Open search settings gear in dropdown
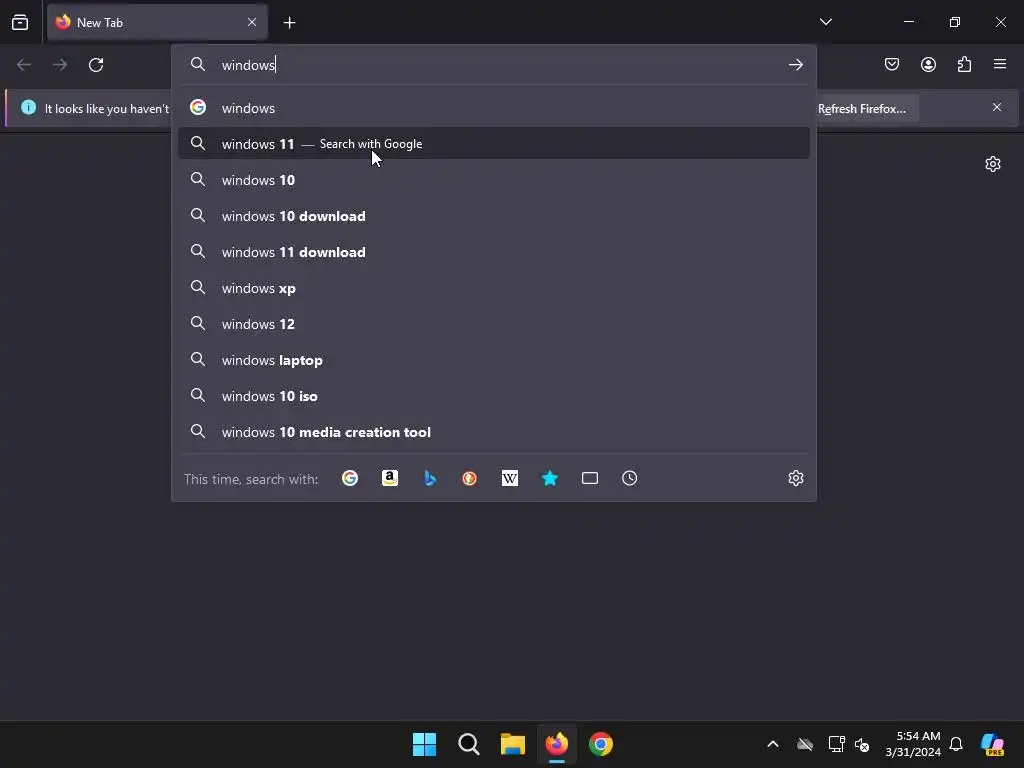Viewport: 1024px width, 768px height. click(x=795, y=478)
